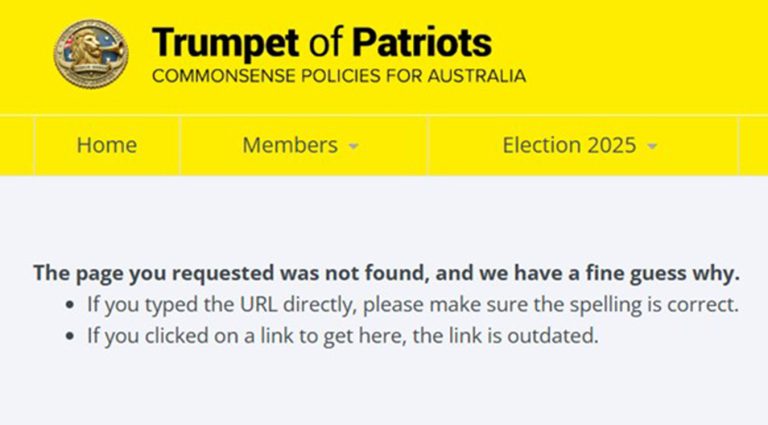This screenshot has width=768, height=425.
Task: Open the Members menu item
Action: click(x=290, y=145)
